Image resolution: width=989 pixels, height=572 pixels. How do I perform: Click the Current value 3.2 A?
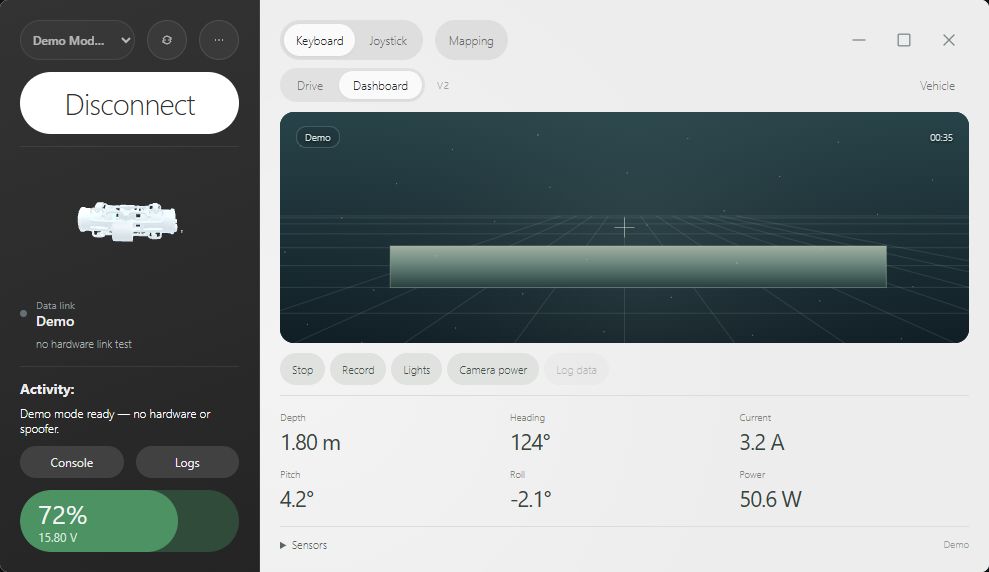click(762, 442)
